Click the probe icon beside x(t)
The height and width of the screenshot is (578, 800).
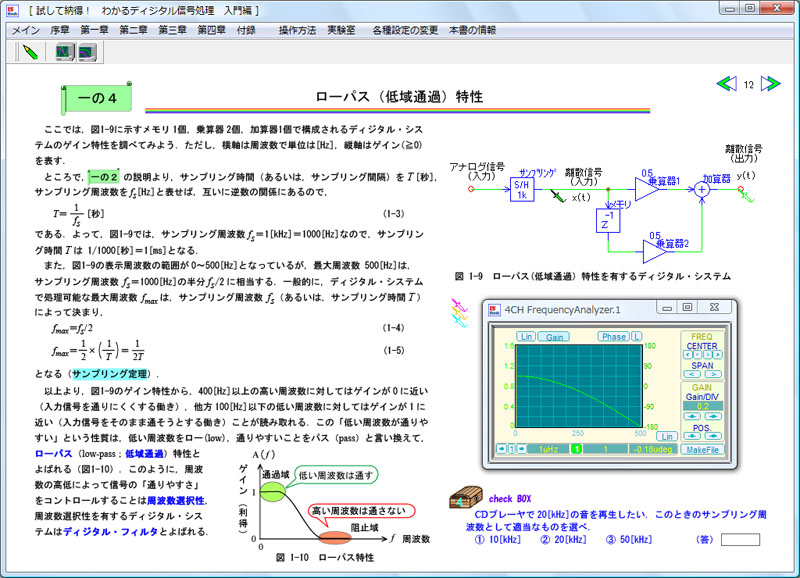(x=558, y=196)
